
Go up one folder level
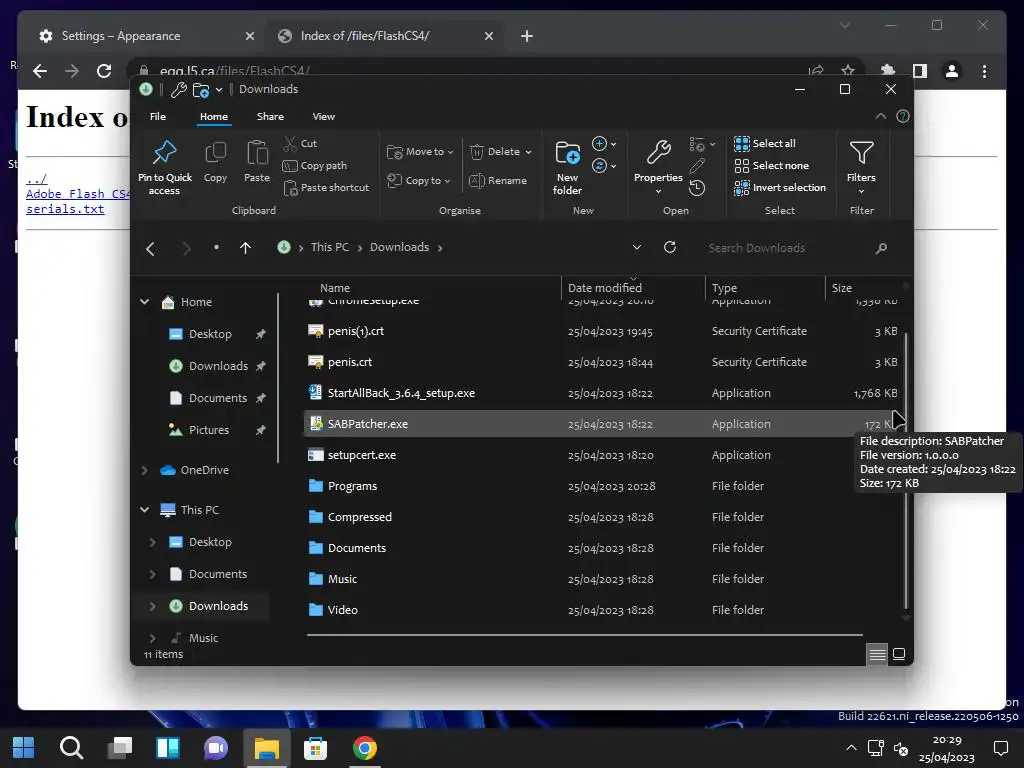point(245,248)
